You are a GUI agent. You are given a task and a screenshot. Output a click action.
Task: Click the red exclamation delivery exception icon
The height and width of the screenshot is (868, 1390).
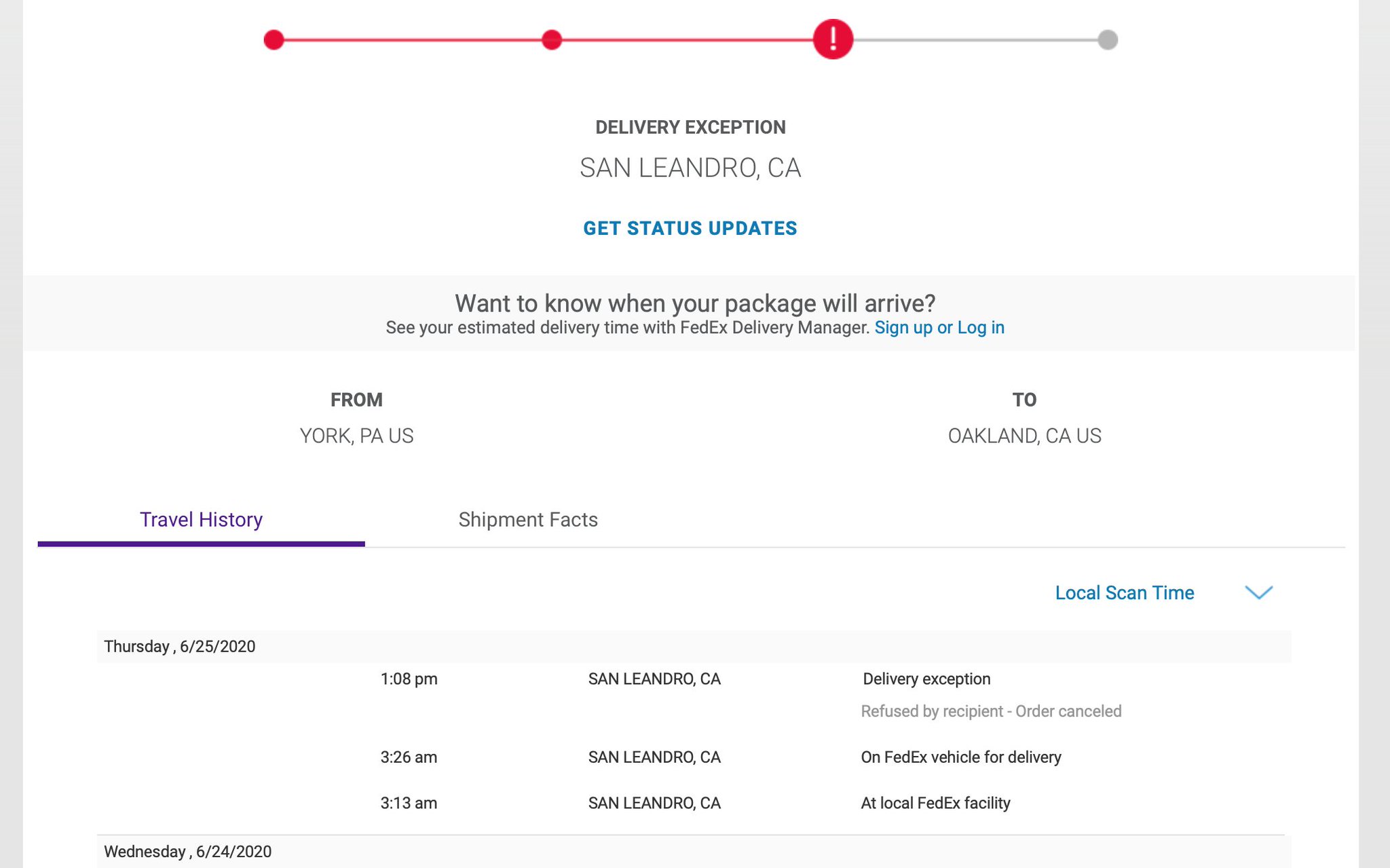point(833,39)
